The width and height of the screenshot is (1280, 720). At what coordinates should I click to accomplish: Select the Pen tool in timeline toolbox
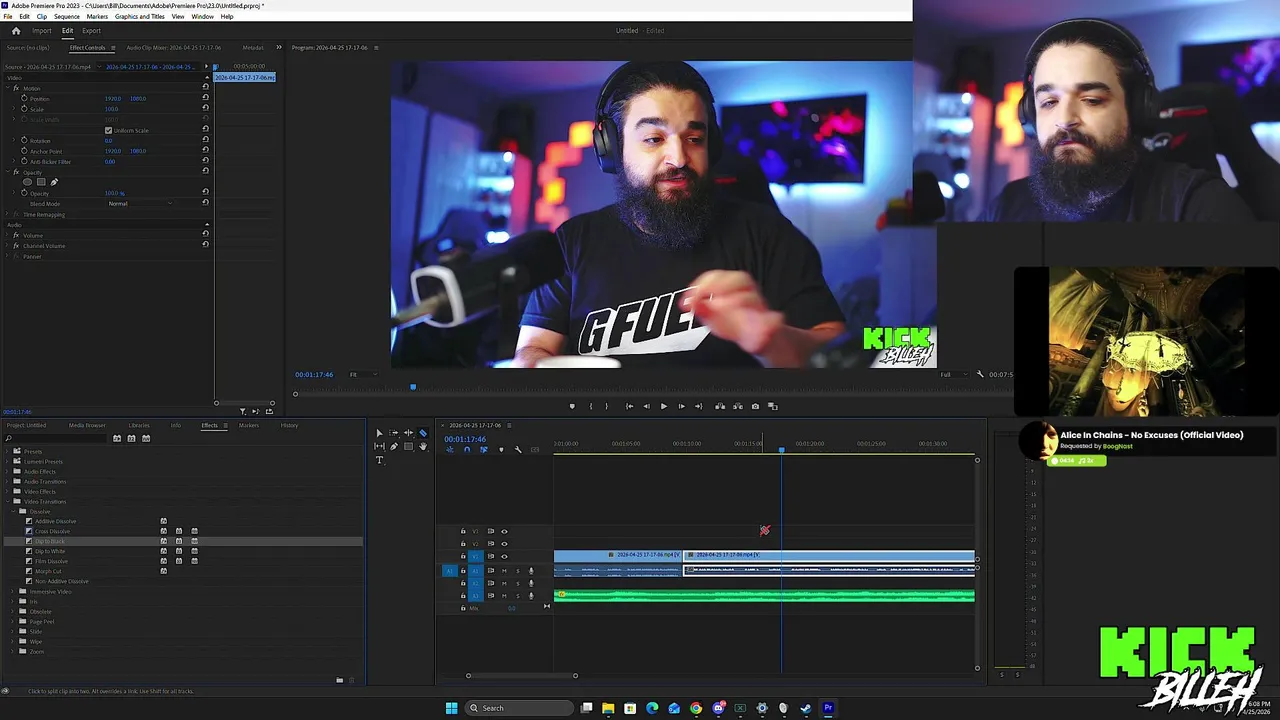pos(394,446)
